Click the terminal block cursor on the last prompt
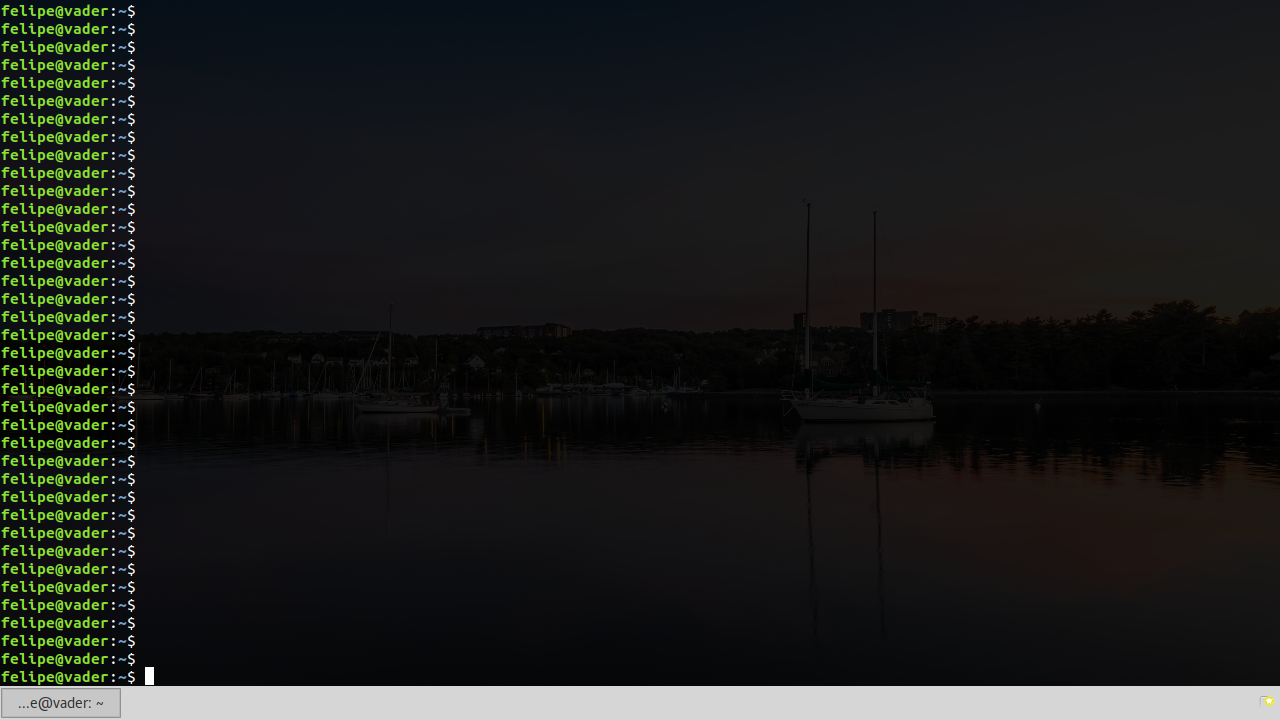This screenshot has width=1280, height=720. click(x=149, y=677)
